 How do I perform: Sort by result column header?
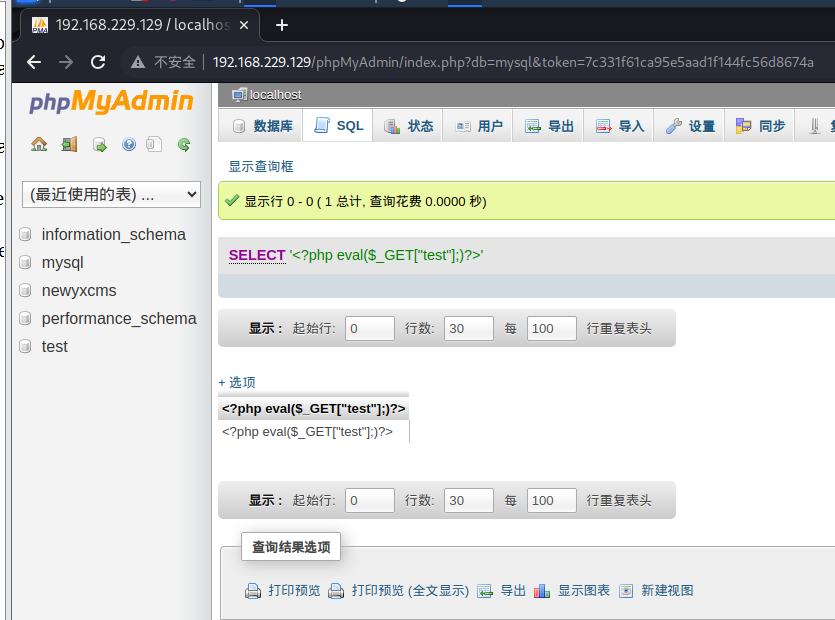point(314,409)
